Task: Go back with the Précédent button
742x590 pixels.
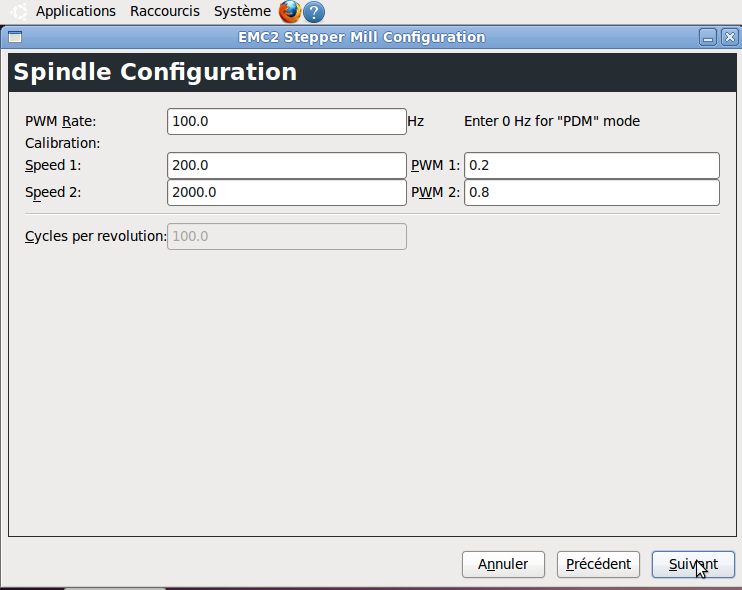Action: click(x=598, y=564)
